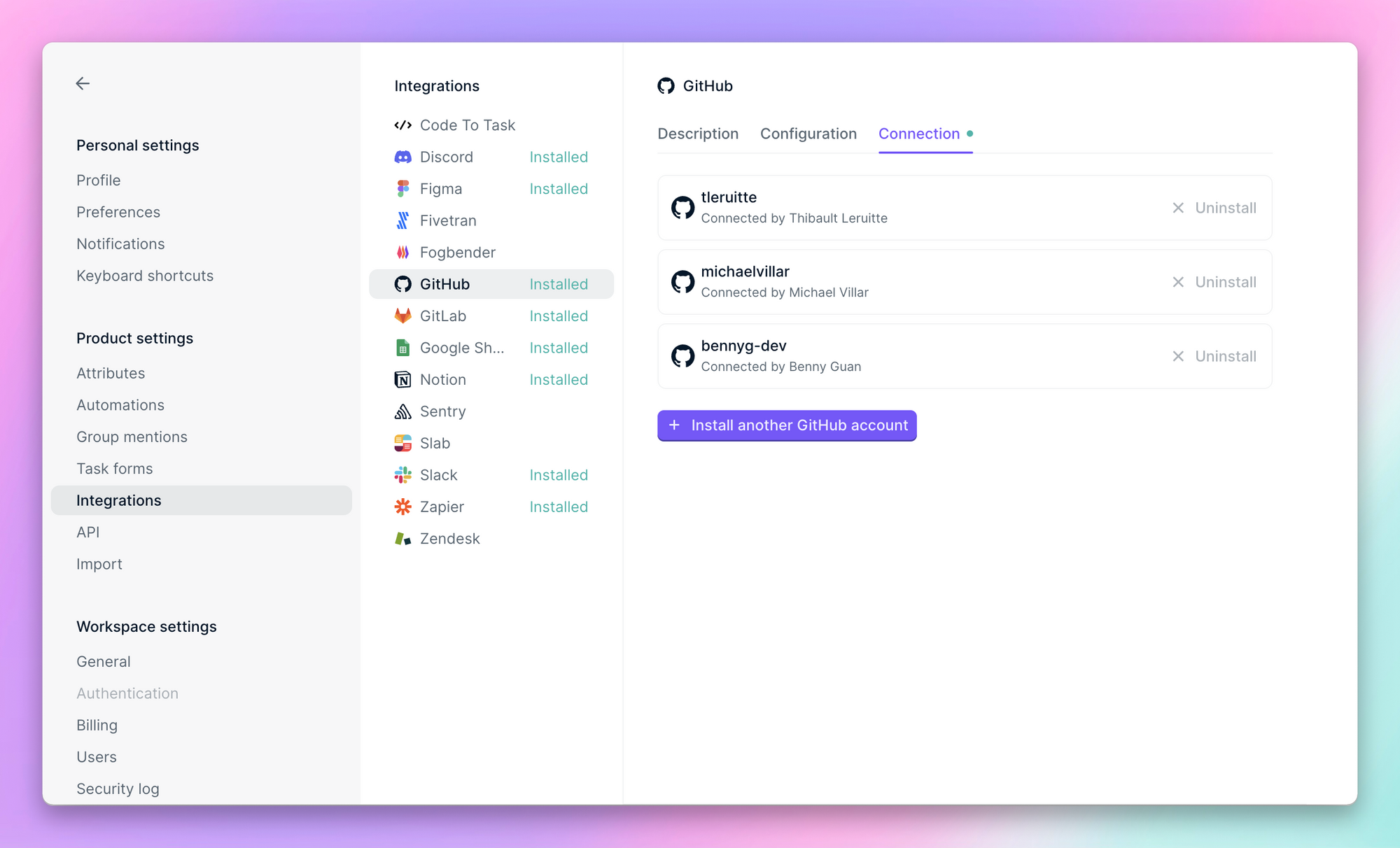Click the Code To Task icon

pos(402,125)
